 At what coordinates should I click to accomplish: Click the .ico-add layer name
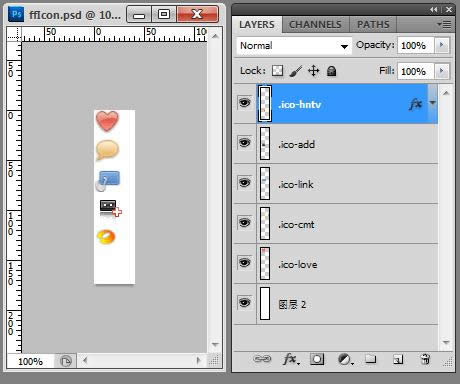point(296,145)
